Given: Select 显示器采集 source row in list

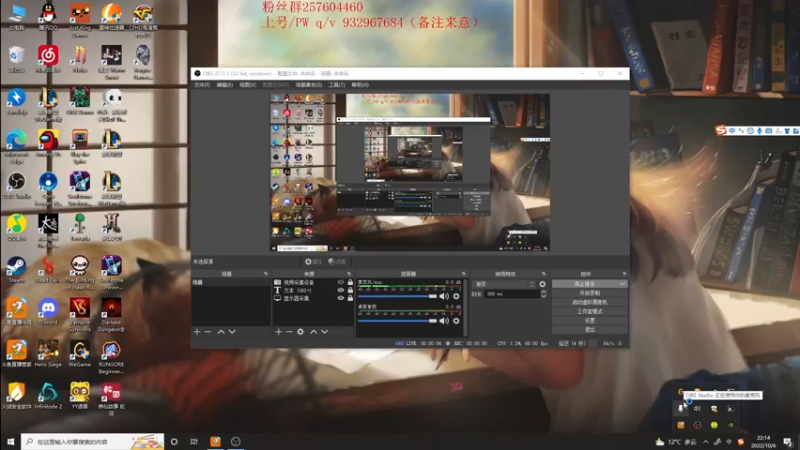Looking at the screenshot, I should 313,298.
